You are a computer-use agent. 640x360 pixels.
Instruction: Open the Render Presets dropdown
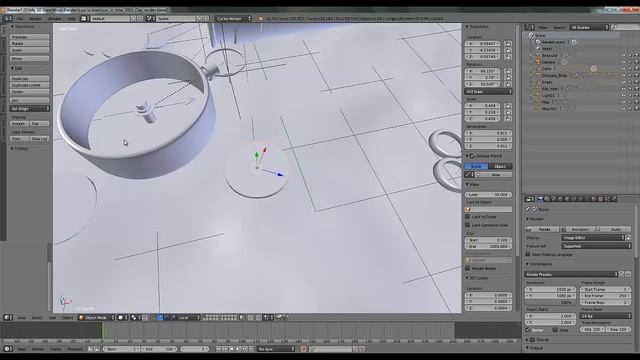point(571,274)
